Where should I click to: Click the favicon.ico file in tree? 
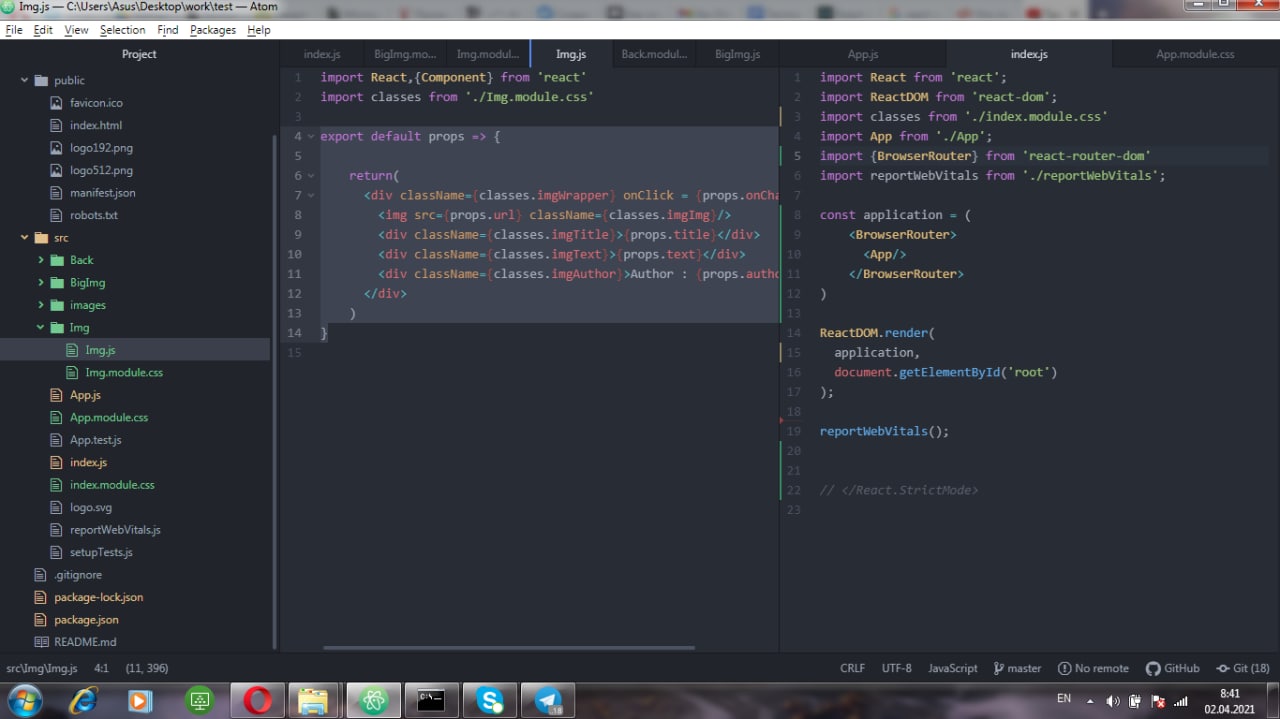click(96, 103)
